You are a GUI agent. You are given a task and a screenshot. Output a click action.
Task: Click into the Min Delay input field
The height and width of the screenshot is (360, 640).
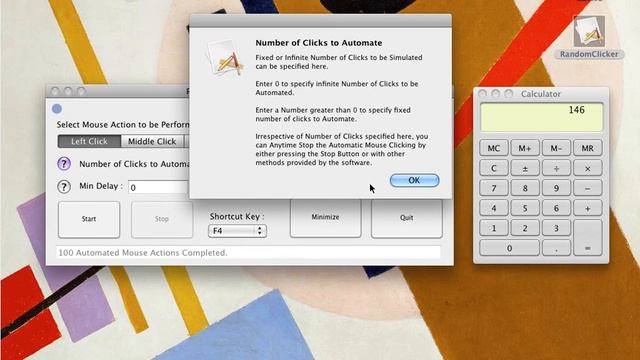pyautogui.click(x=158, y=187)
